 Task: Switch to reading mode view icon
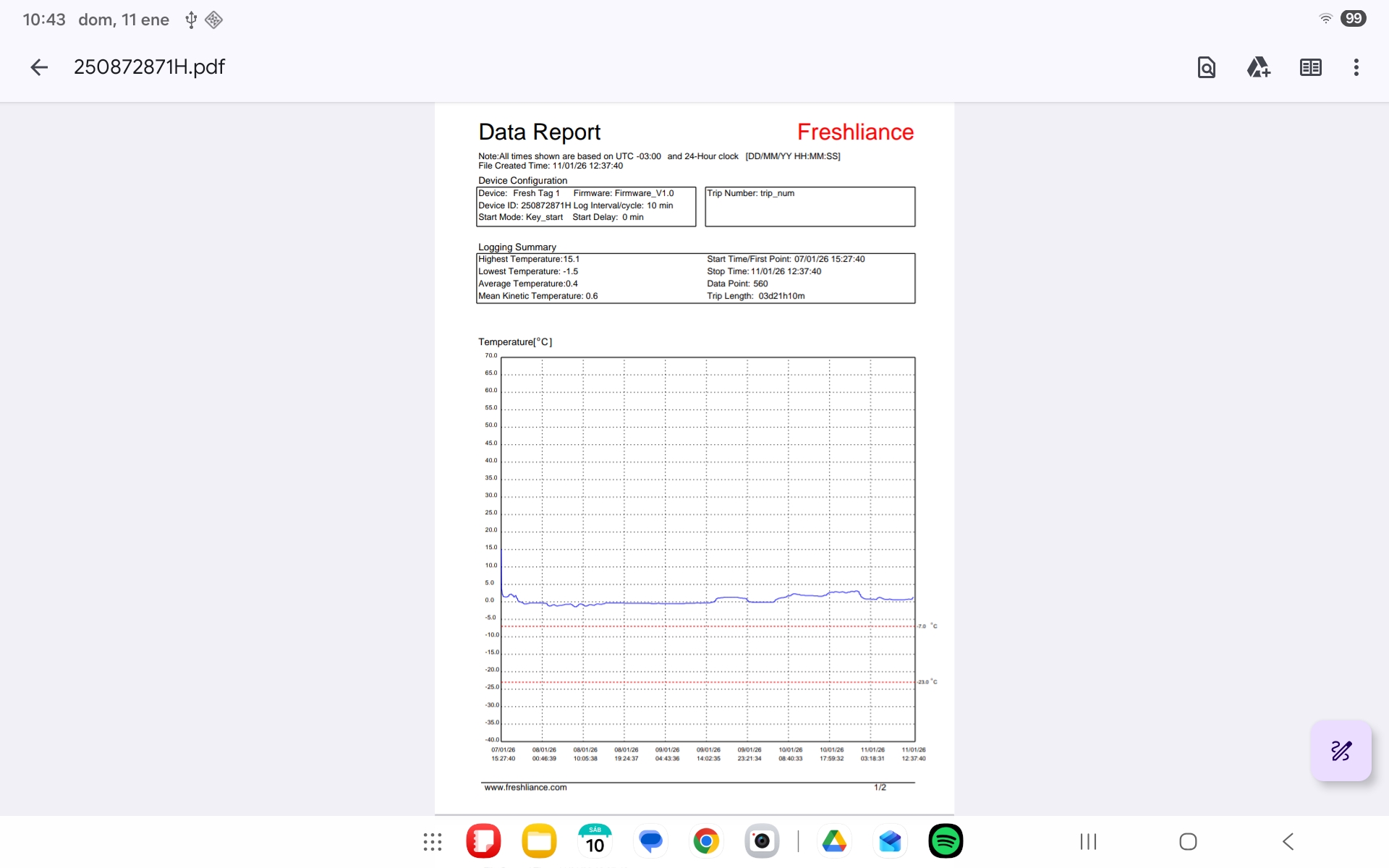pyautogui.click(x=1310, y=67)
